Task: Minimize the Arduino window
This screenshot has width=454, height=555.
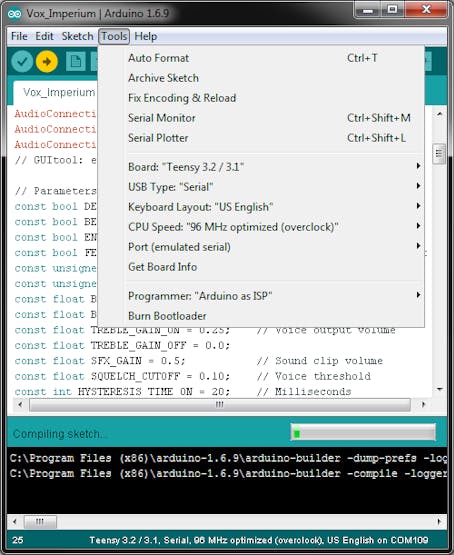Action: click(368, 10)
